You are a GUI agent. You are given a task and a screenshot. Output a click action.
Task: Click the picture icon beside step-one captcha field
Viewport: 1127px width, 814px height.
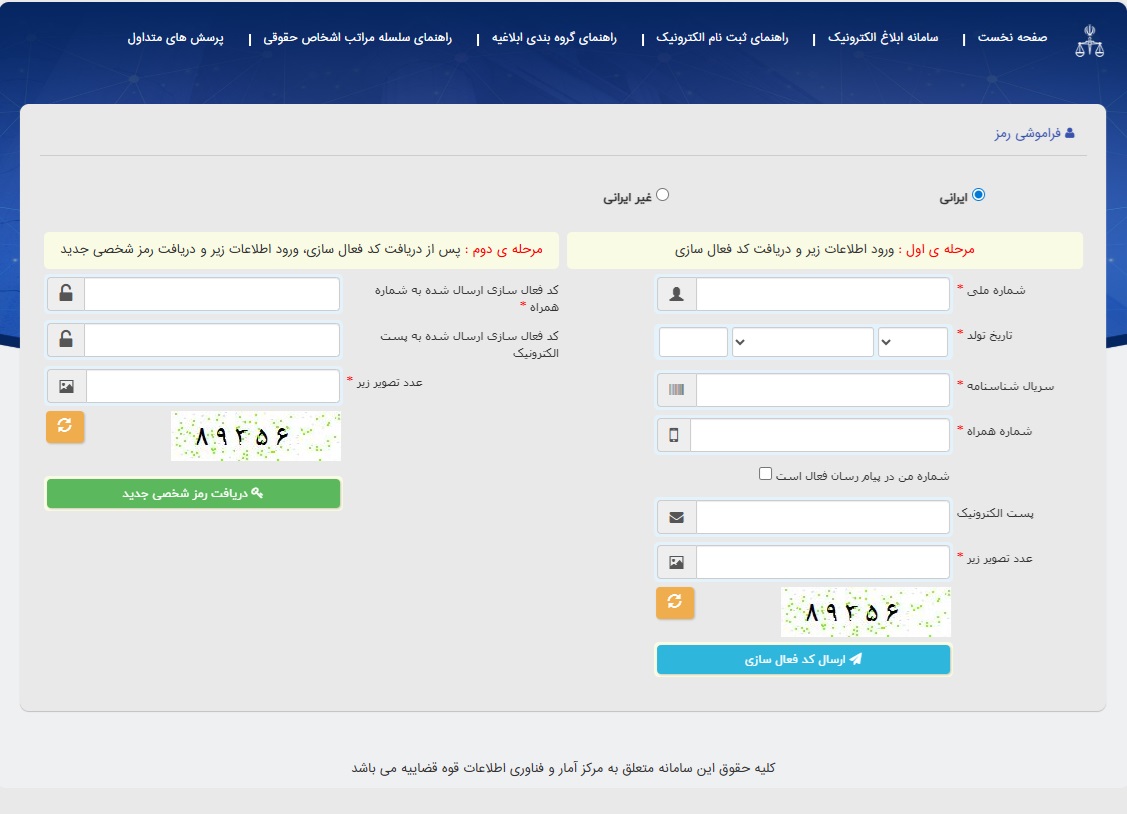pyautogui.click(x=676, y=563)
